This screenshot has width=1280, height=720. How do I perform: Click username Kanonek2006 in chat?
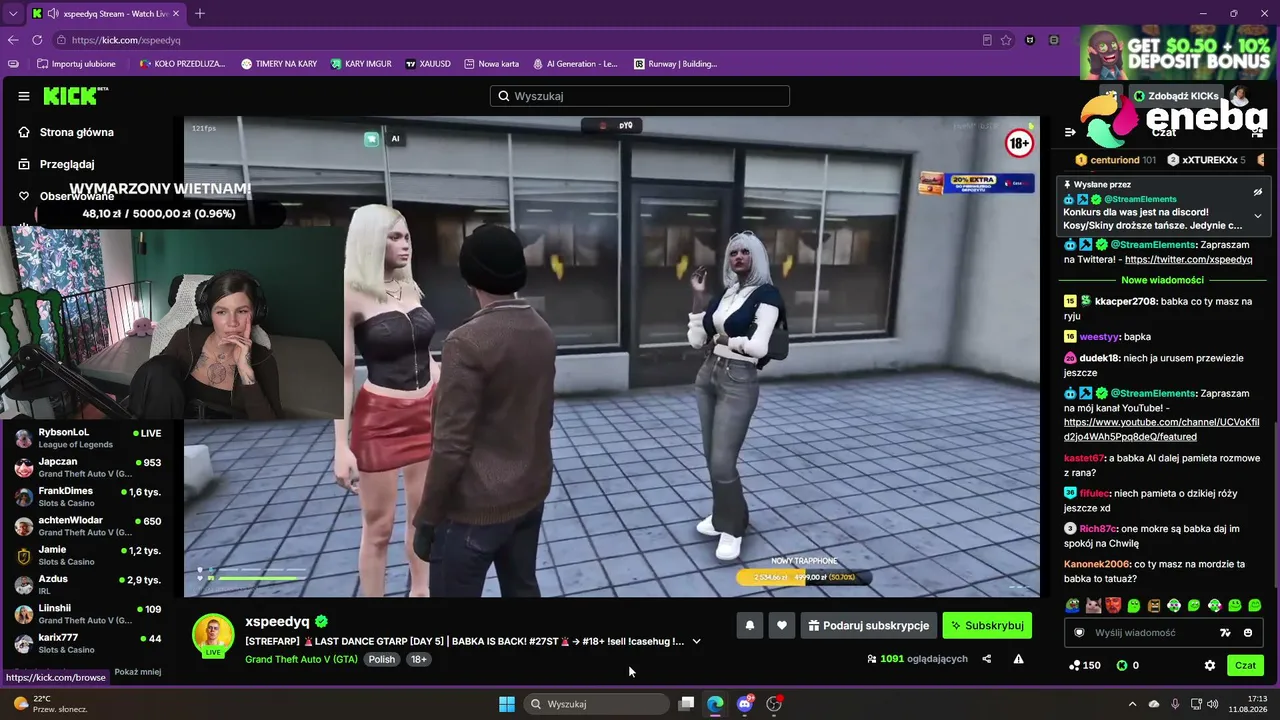pyautogui.click(x=1097, y=564)
